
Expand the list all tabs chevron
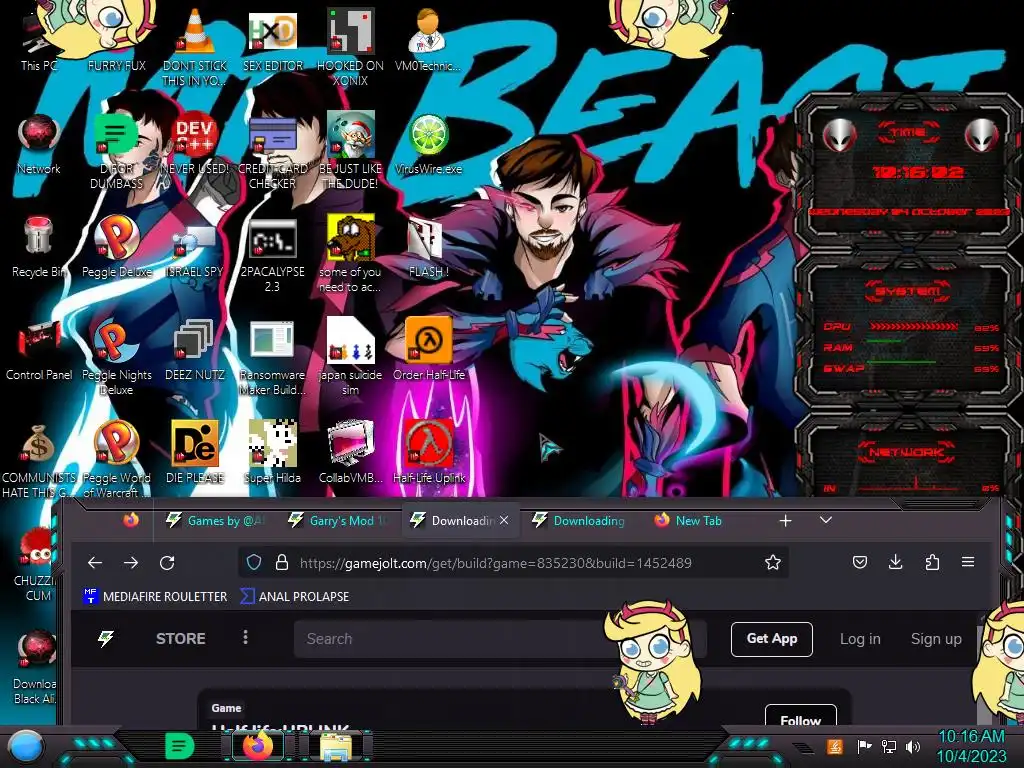[825, 520]
